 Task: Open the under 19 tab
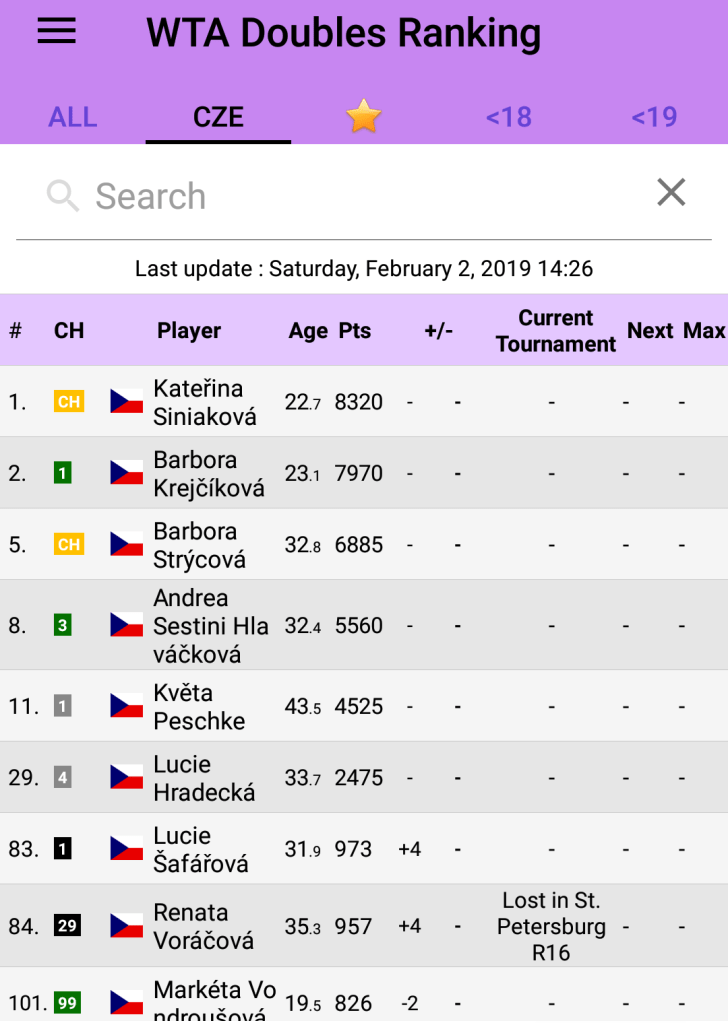[x=654, y=117]
